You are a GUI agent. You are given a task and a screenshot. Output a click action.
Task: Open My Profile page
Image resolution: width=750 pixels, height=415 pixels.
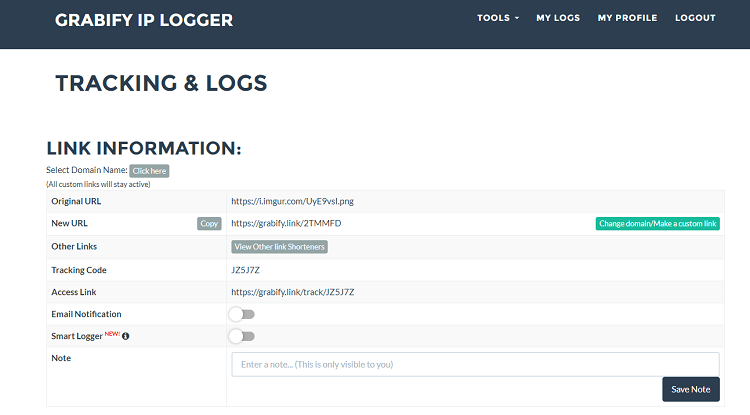click(627, 18)
